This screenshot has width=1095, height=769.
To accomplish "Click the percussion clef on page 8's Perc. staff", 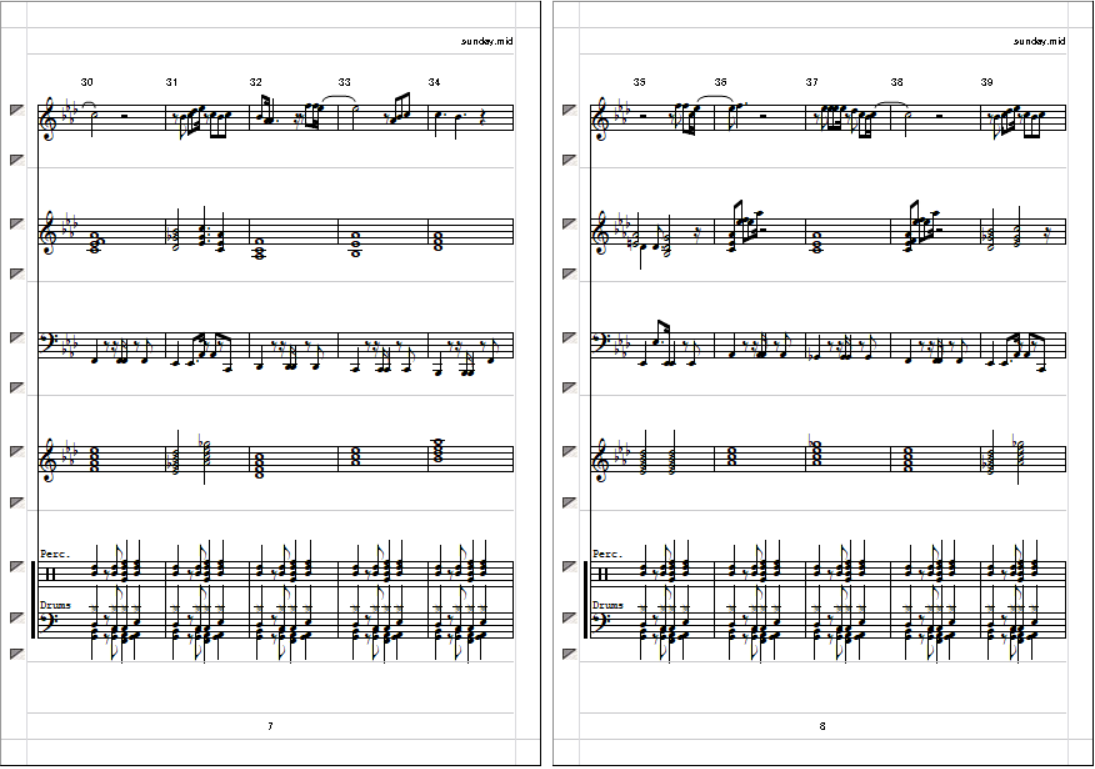I will 603,574.
